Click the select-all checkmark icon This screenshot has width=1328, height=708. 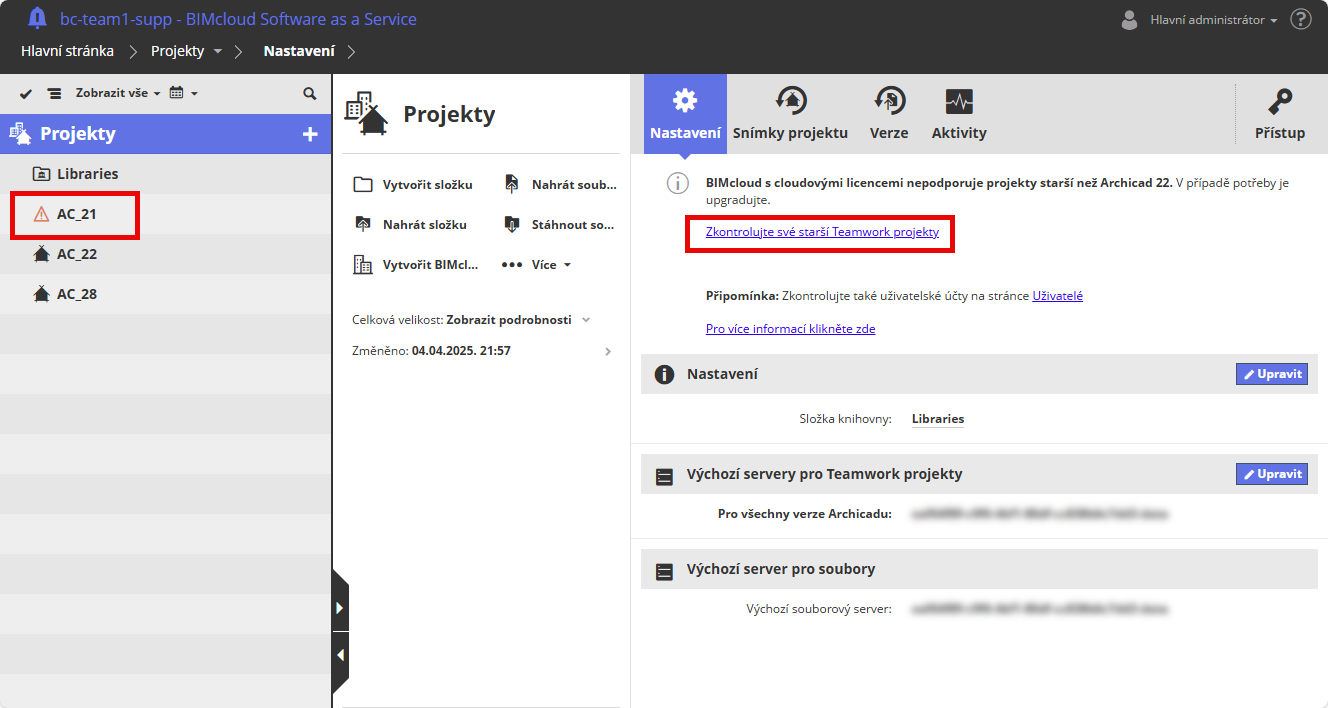(26, 93)
